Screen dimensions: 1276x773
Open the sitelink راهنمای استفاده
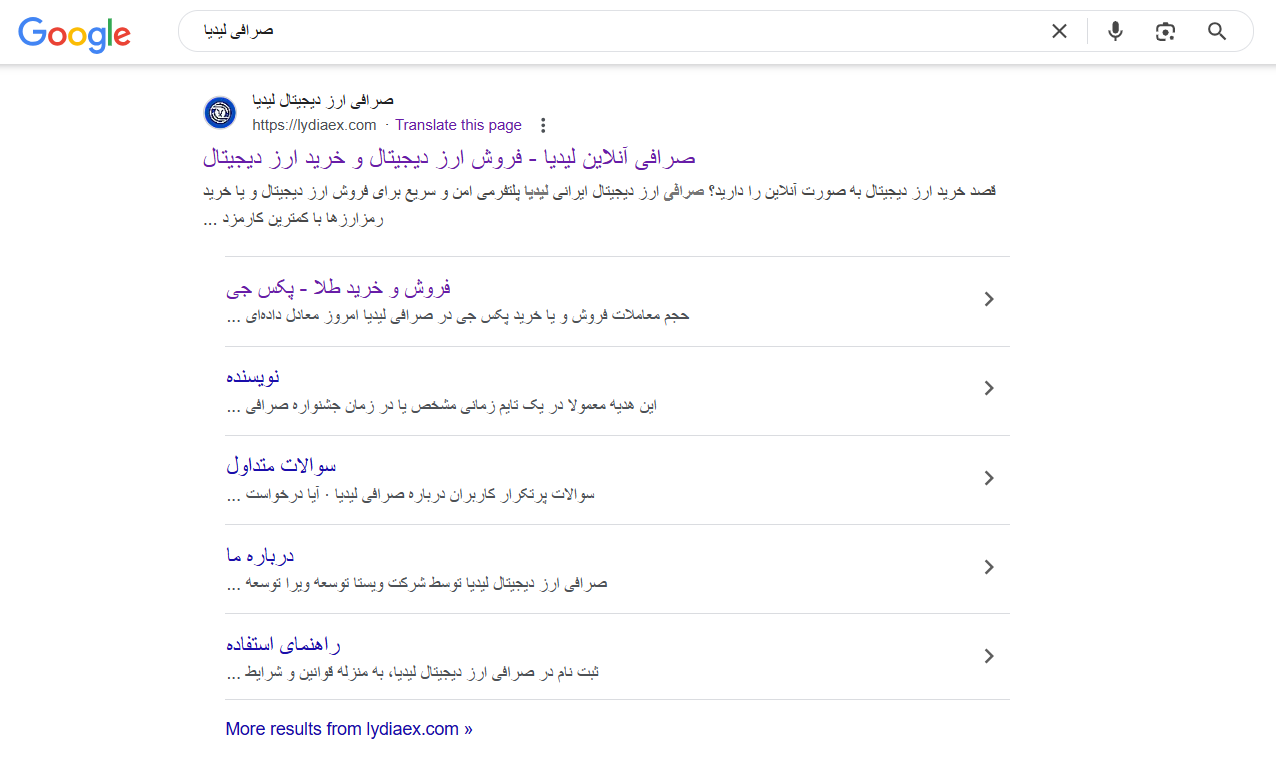click(284, 644)
